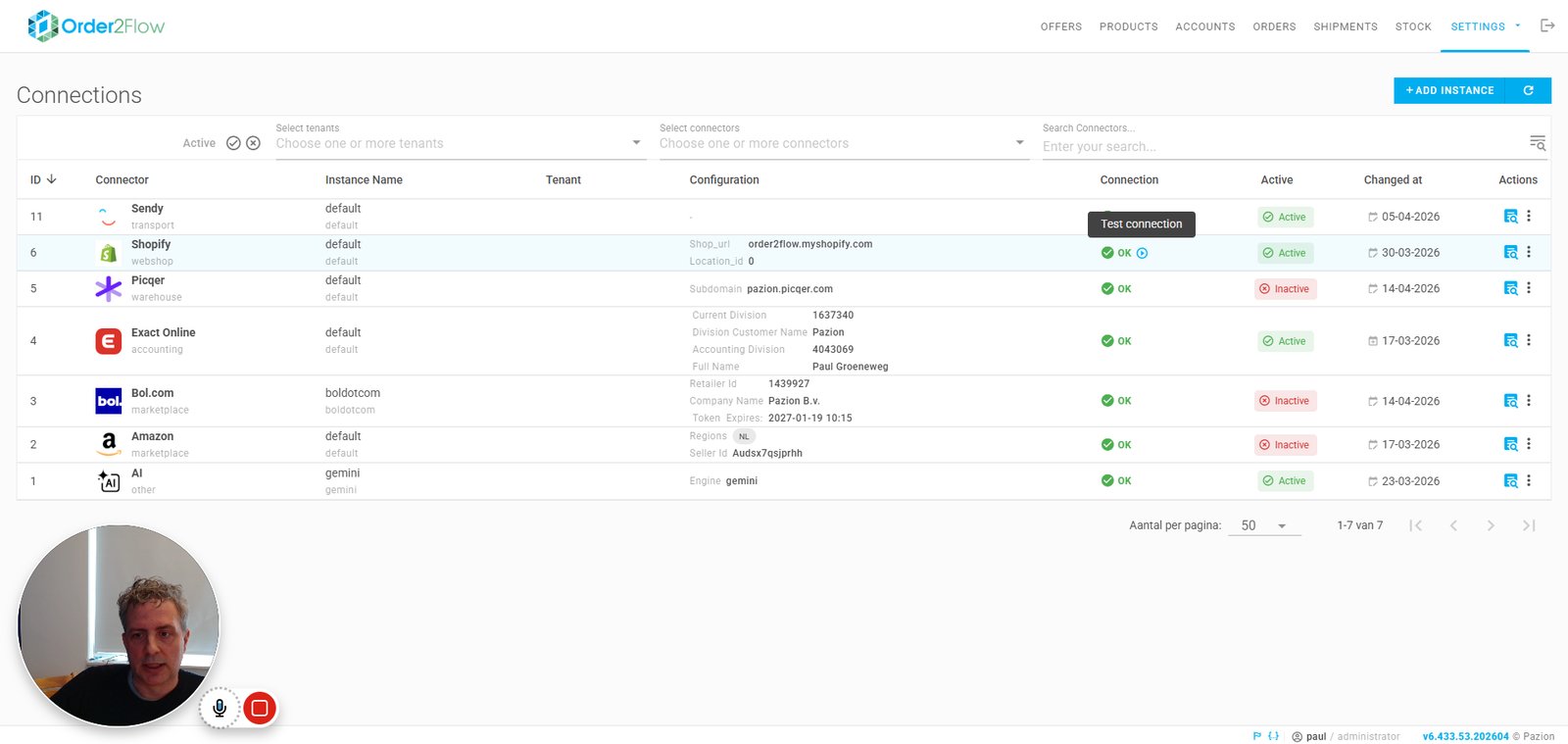Open more actions menu for Amazon row

(x=1529, y=444)
